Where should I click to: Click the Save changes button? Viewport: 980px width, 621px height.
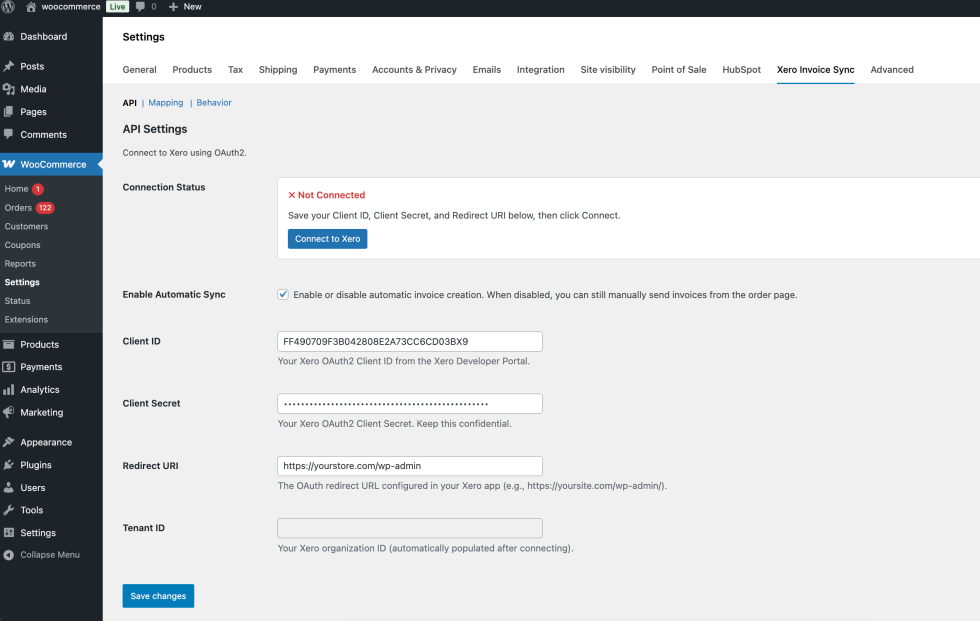158,596
